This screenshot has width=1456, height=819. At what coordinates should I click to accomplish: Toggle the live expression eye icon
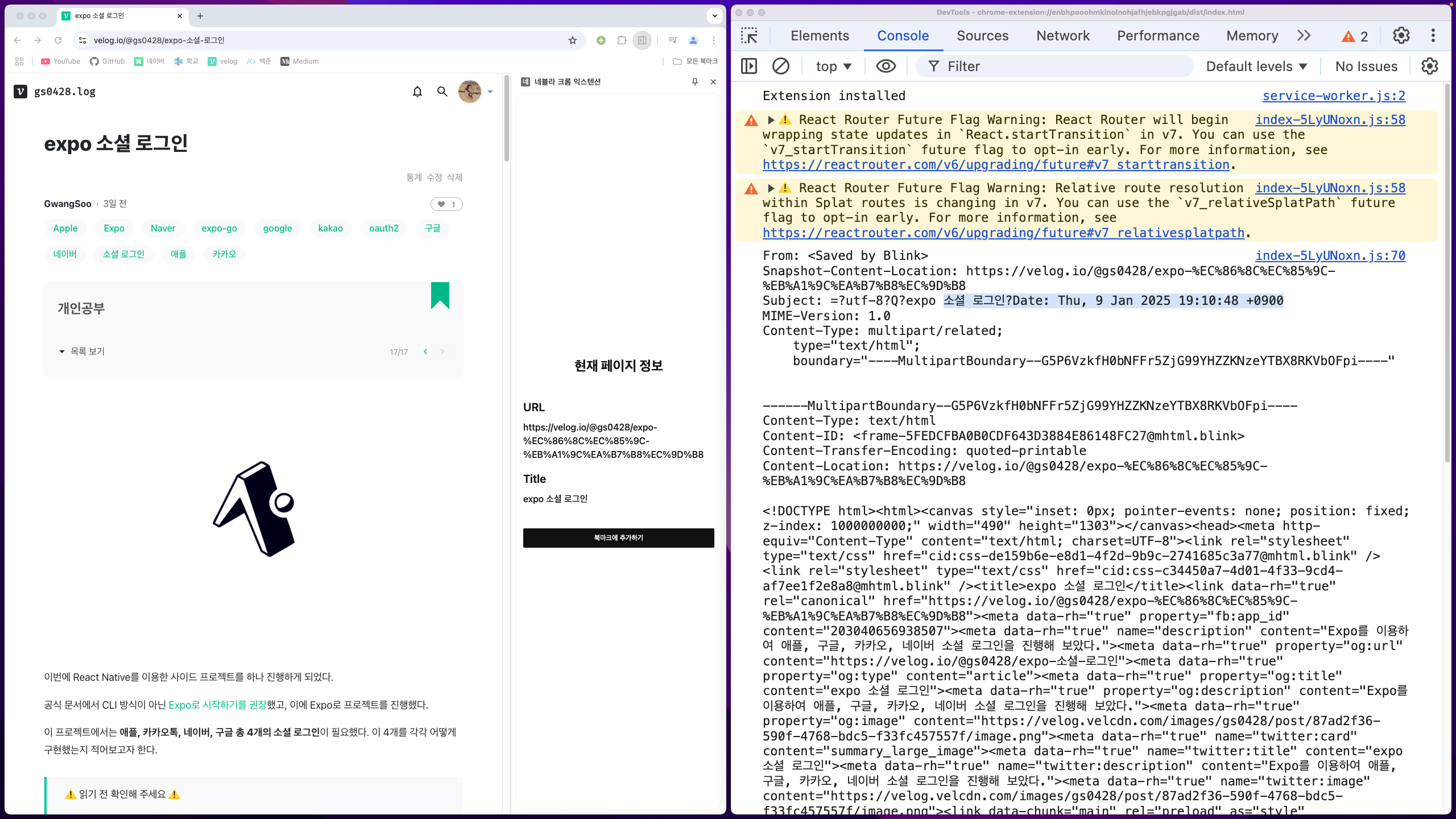886,67
